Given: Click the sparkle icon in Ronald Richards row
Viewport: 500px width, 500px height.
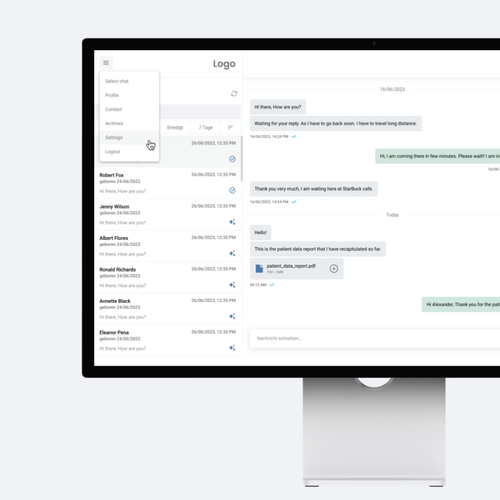Looking at the screenshot, I should coord(232,285).
